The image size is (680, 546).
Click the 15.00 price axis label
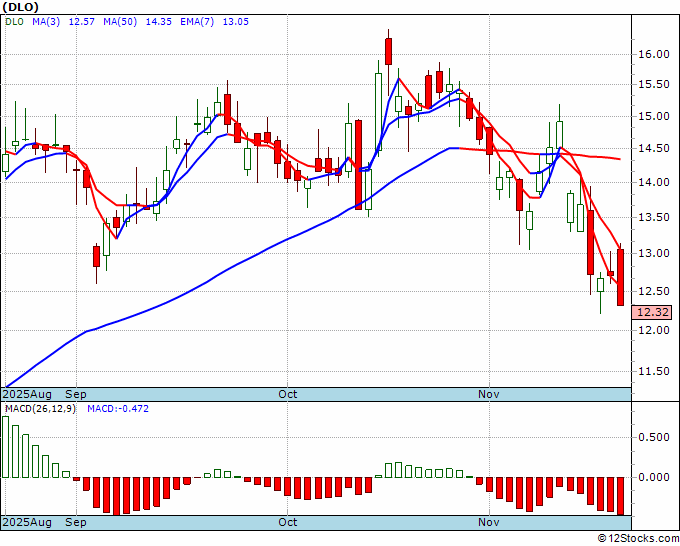654,116
